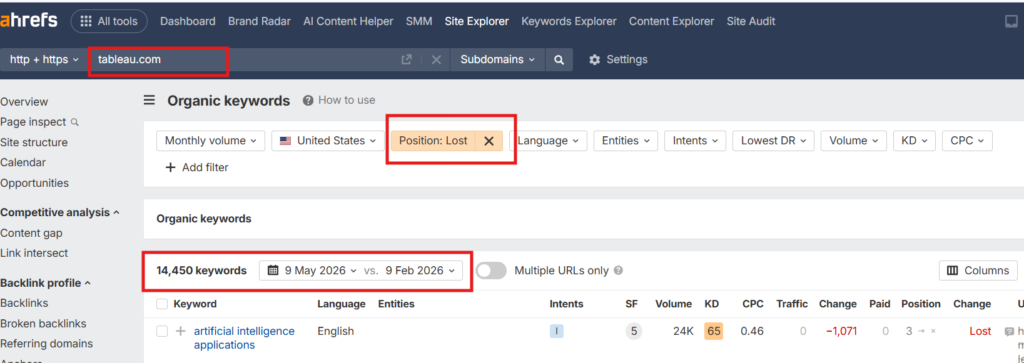The width and height of the screenshot is (1024, 363).
Task: Click the monitor icon in top bar
Action: tap(1011, 21)
